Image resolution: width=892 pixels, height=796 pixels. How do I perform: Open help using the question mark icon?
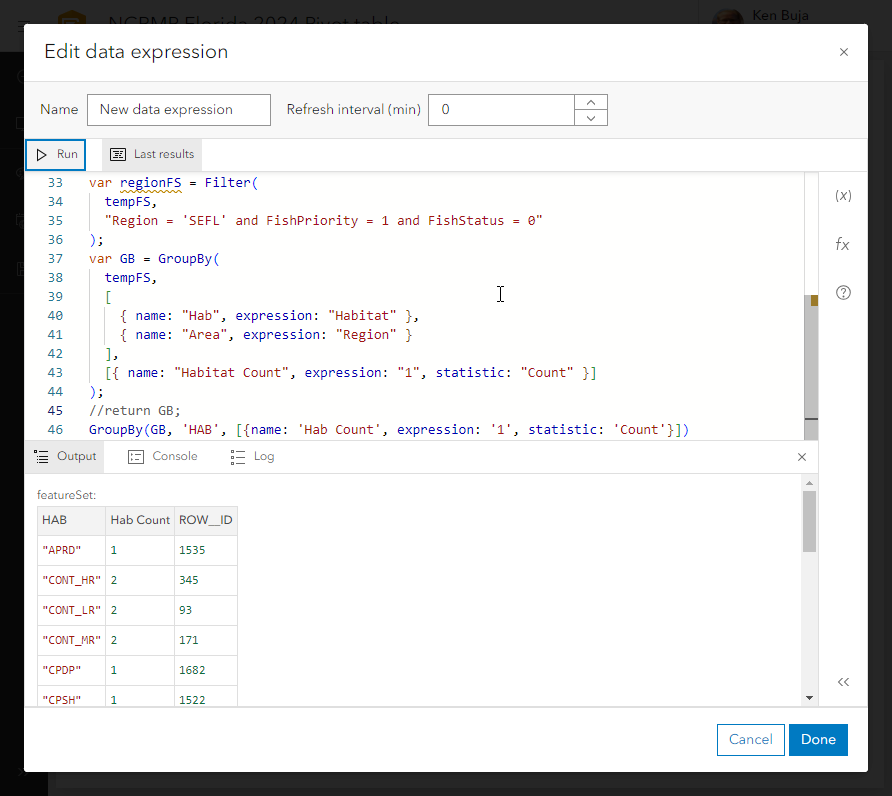(x=843, y=292)
